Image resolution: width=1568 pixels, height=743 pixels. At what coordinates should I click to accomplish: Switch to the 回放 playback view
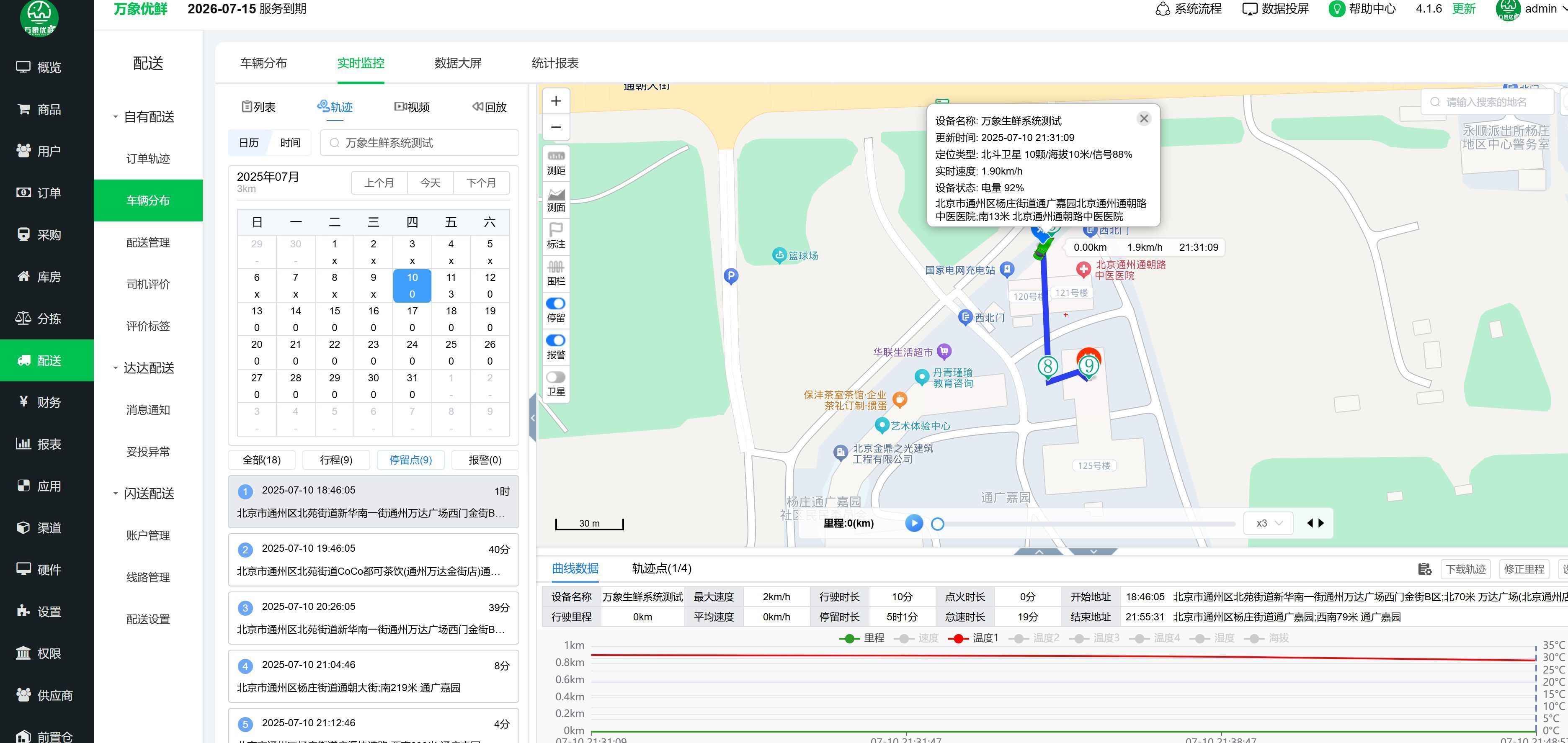490,107
